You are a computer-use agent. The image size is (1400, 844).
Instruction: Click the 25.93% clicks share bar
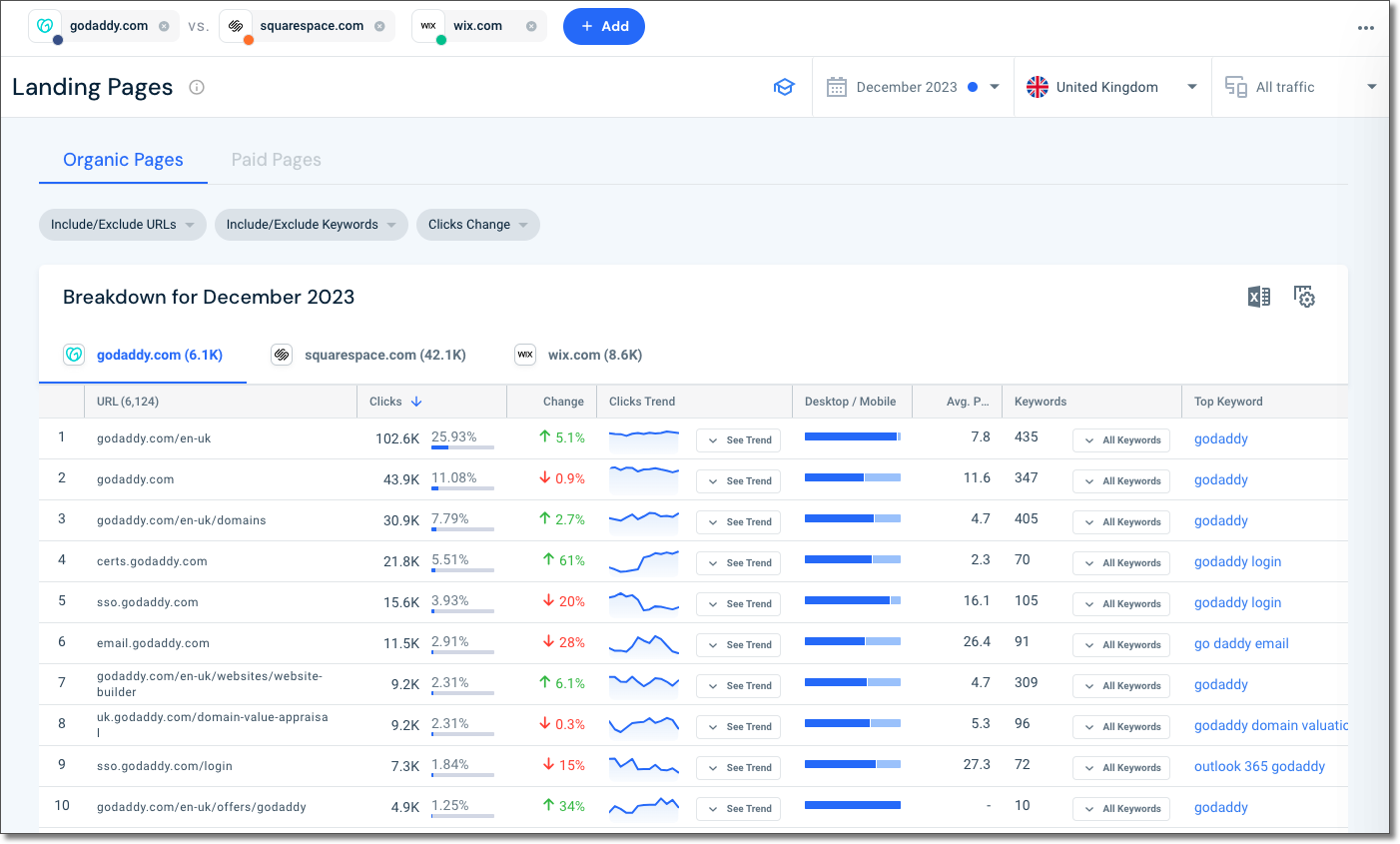tap(462, 447)
